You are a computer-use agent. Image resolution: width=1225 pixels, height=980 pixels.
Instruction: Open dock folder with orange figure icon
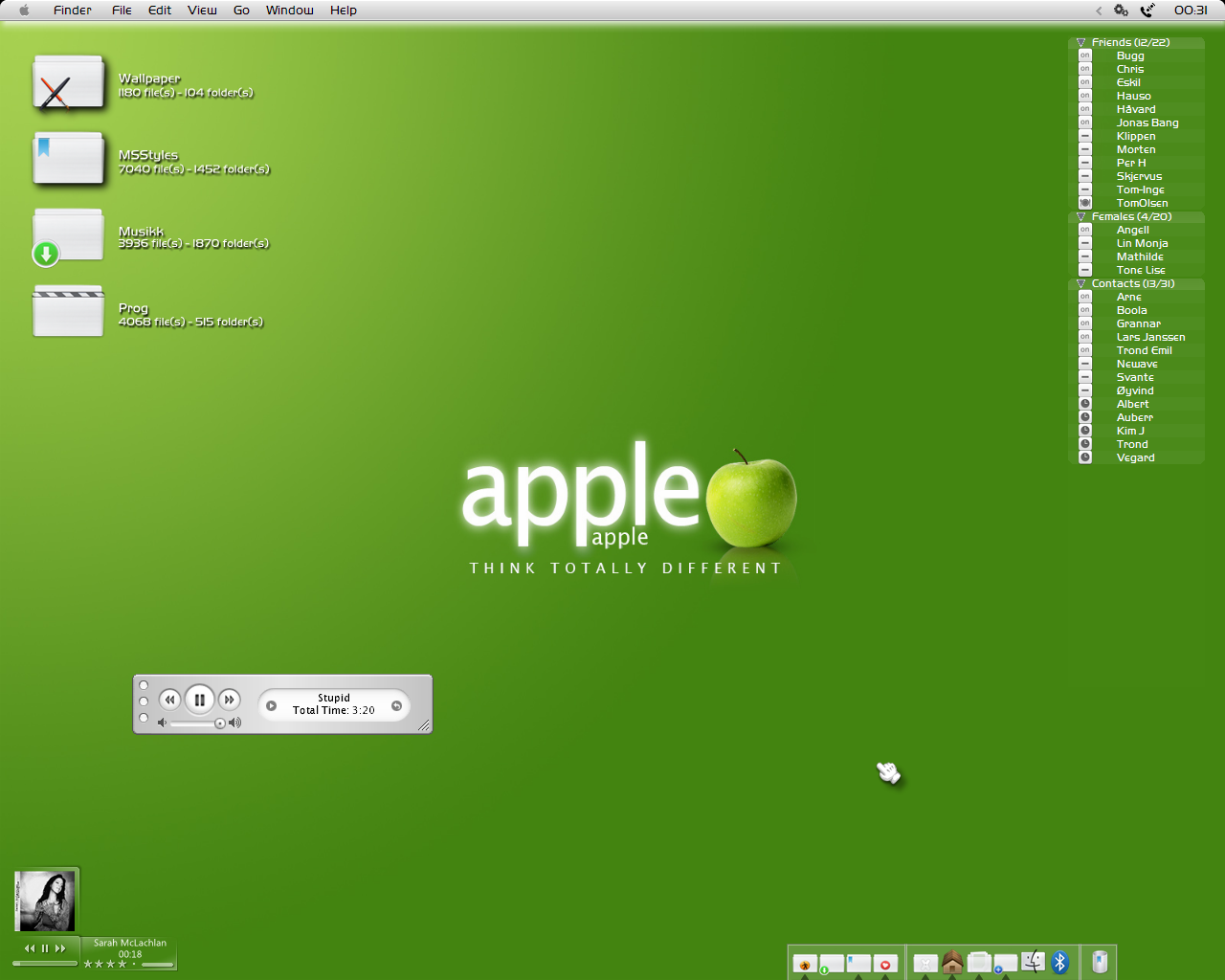pos(805,964)
